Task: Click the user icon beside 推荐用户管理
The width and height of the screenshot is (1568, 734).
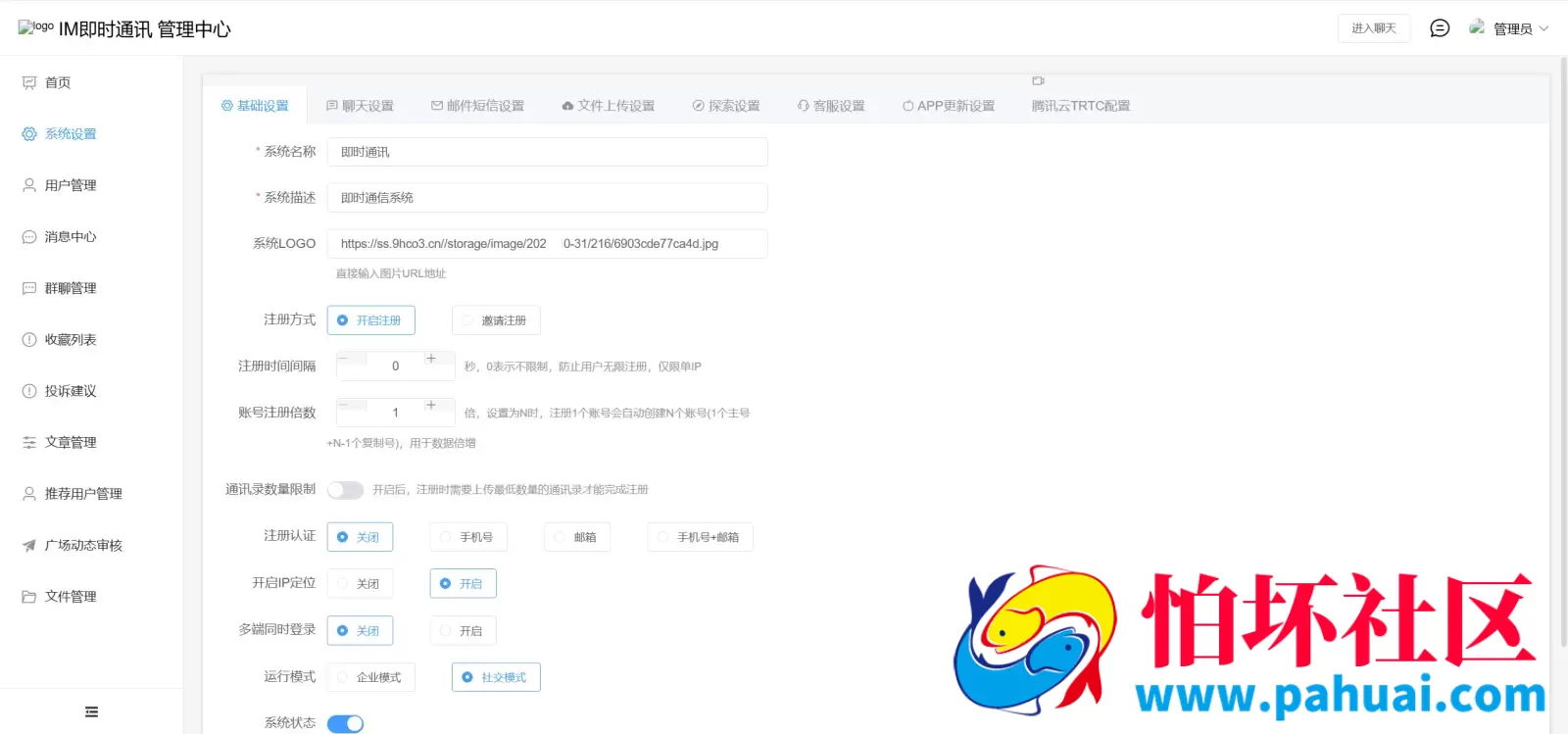Action: pos(29,494)
